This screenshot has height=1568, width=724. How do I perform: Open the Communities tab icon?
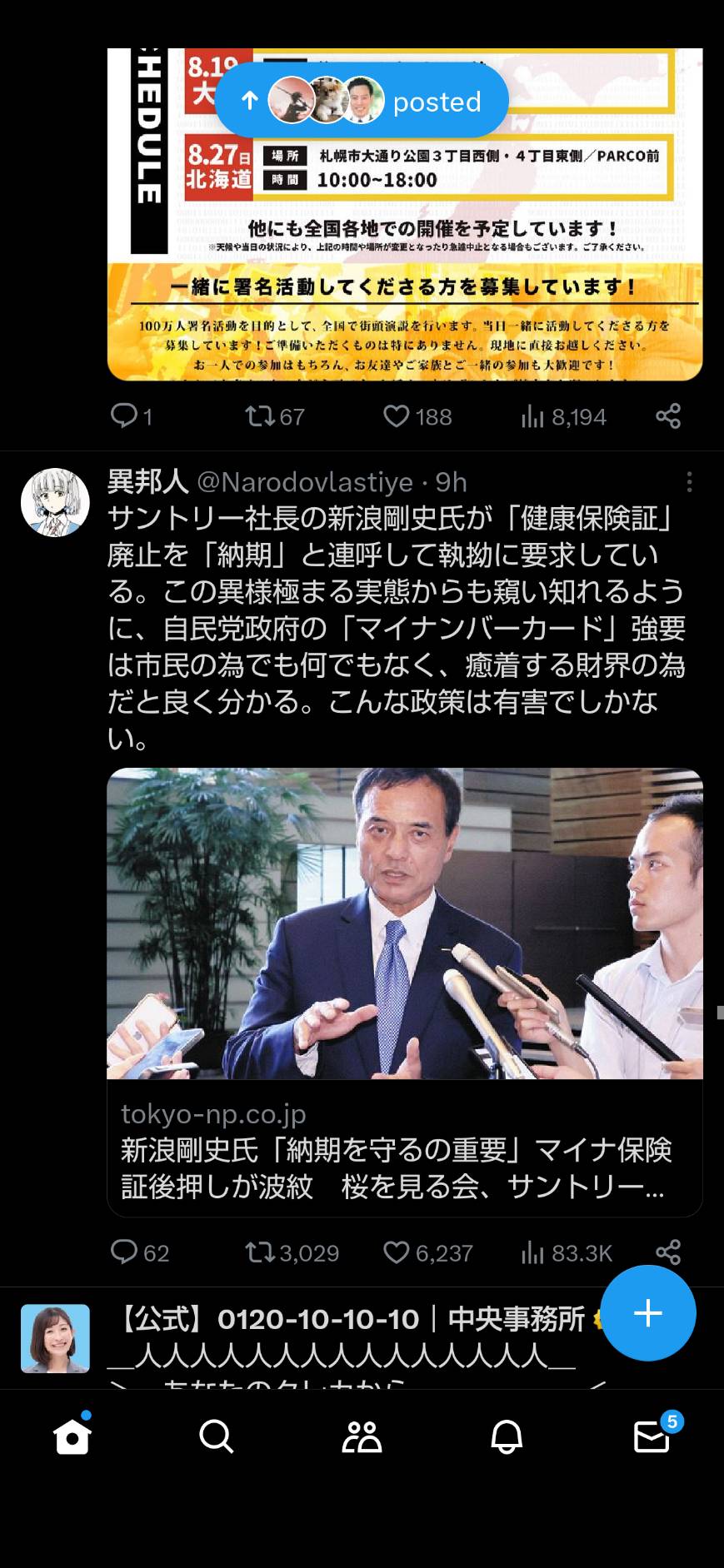(362, 1436)
